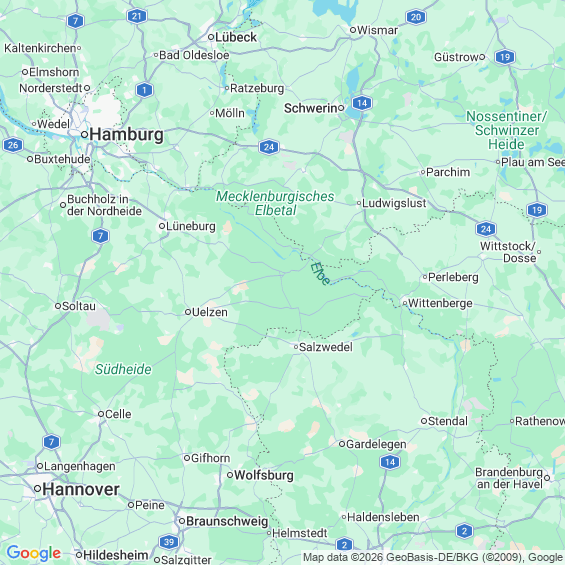Viewport: 565px width, 565px height.
Task: Select the A39 highway shield near Salzgitter
Action: [x=169, y=542]
